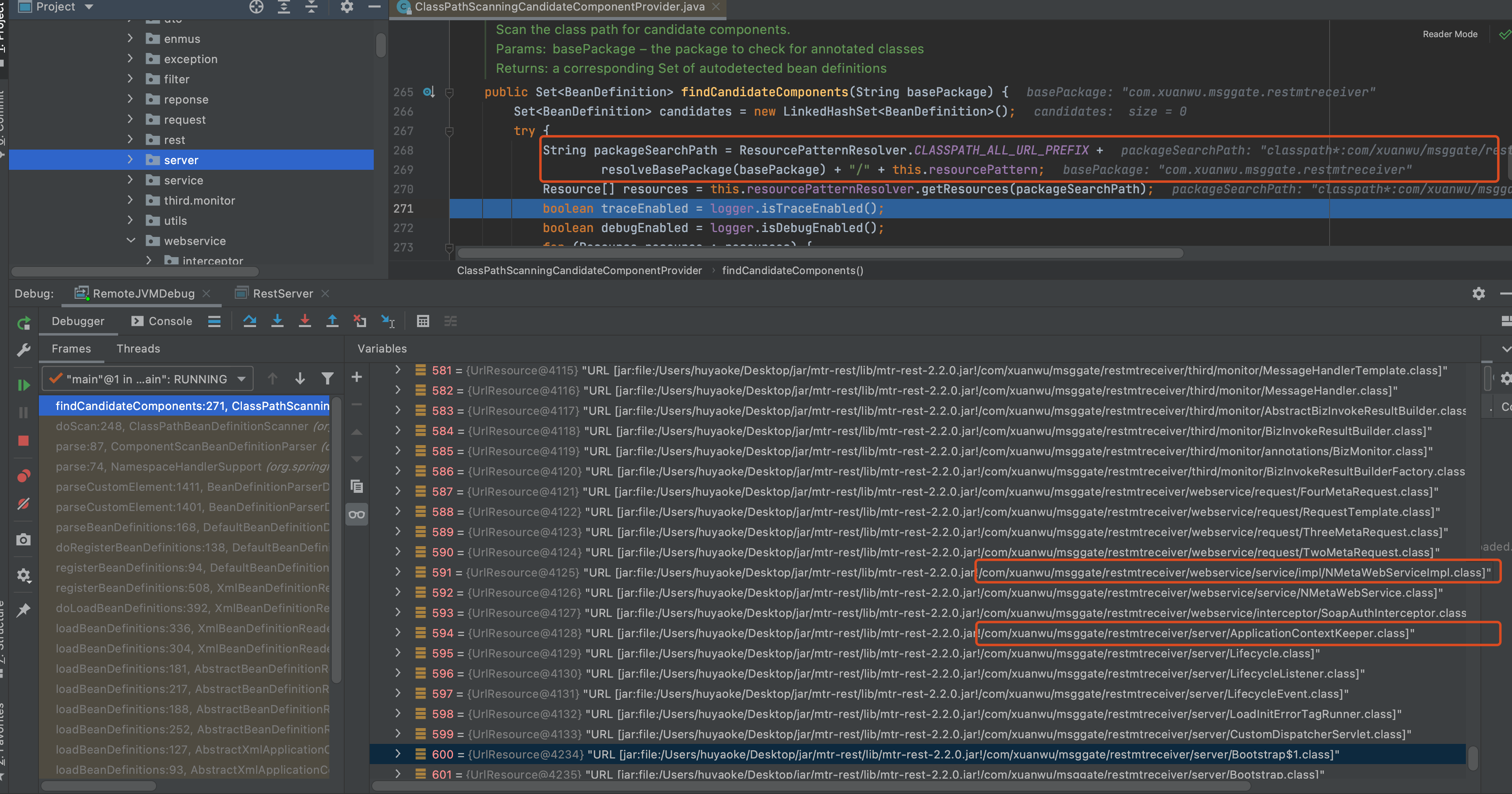Screen dimensions: 1512x794
Task: Open debug configuration wrench icon
Action: [x=23, y=351]
